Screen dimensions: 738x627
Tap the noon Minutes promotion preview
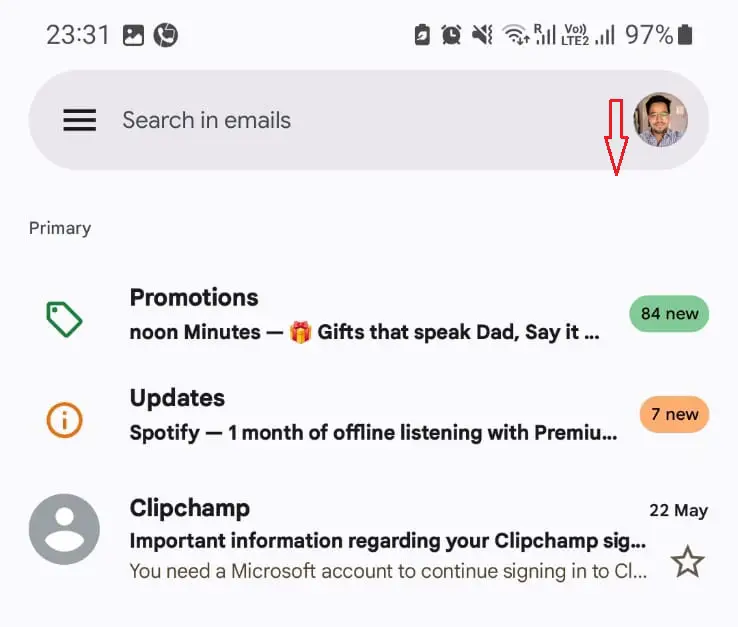364,333
